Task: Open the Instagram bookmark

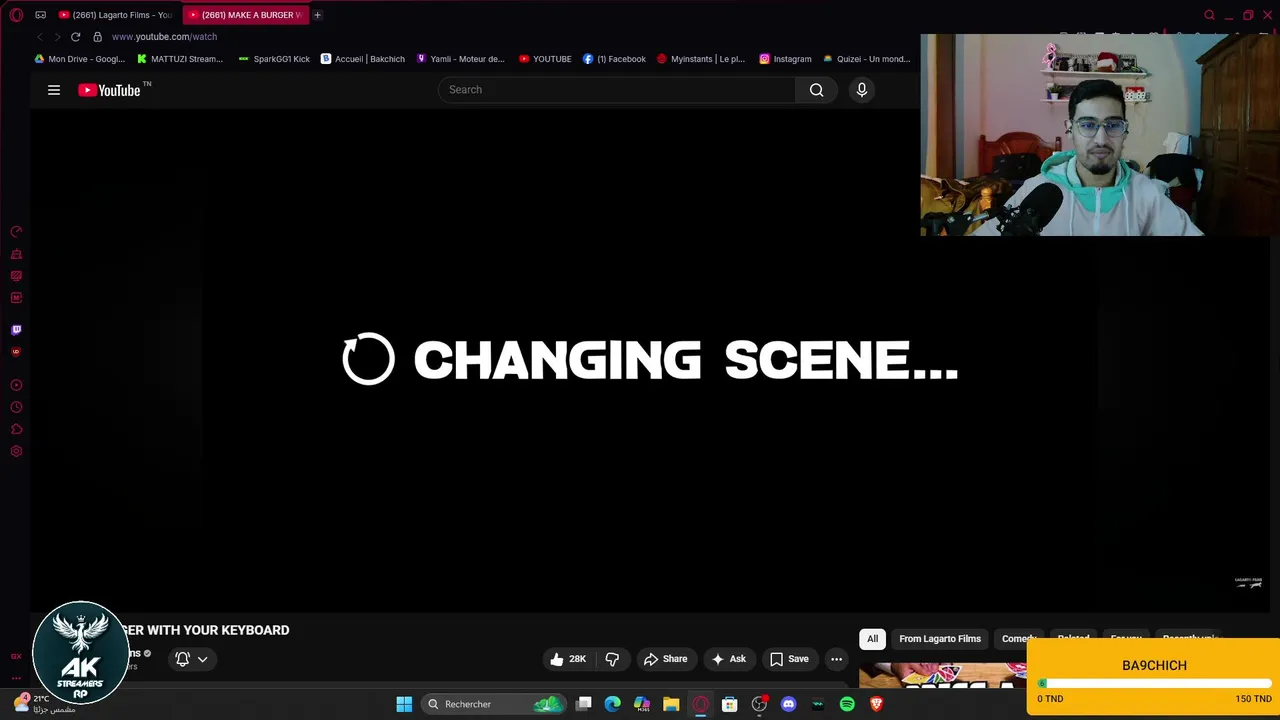Action: 786,59
